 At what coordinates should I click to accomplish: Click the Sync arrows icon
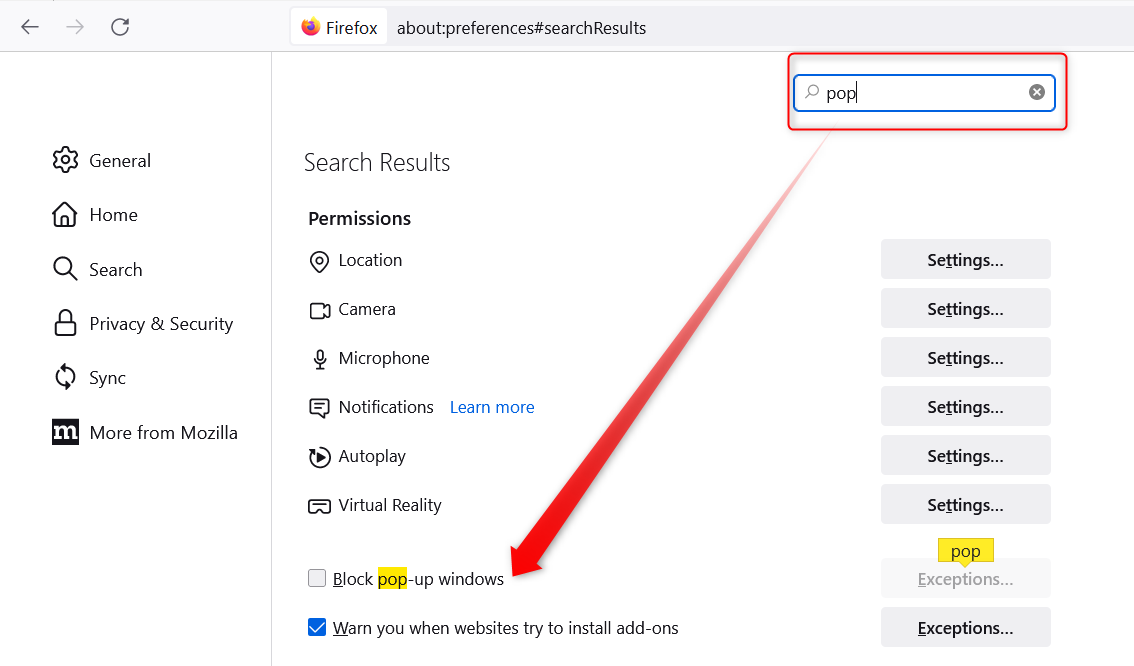[x=65, y=377]
